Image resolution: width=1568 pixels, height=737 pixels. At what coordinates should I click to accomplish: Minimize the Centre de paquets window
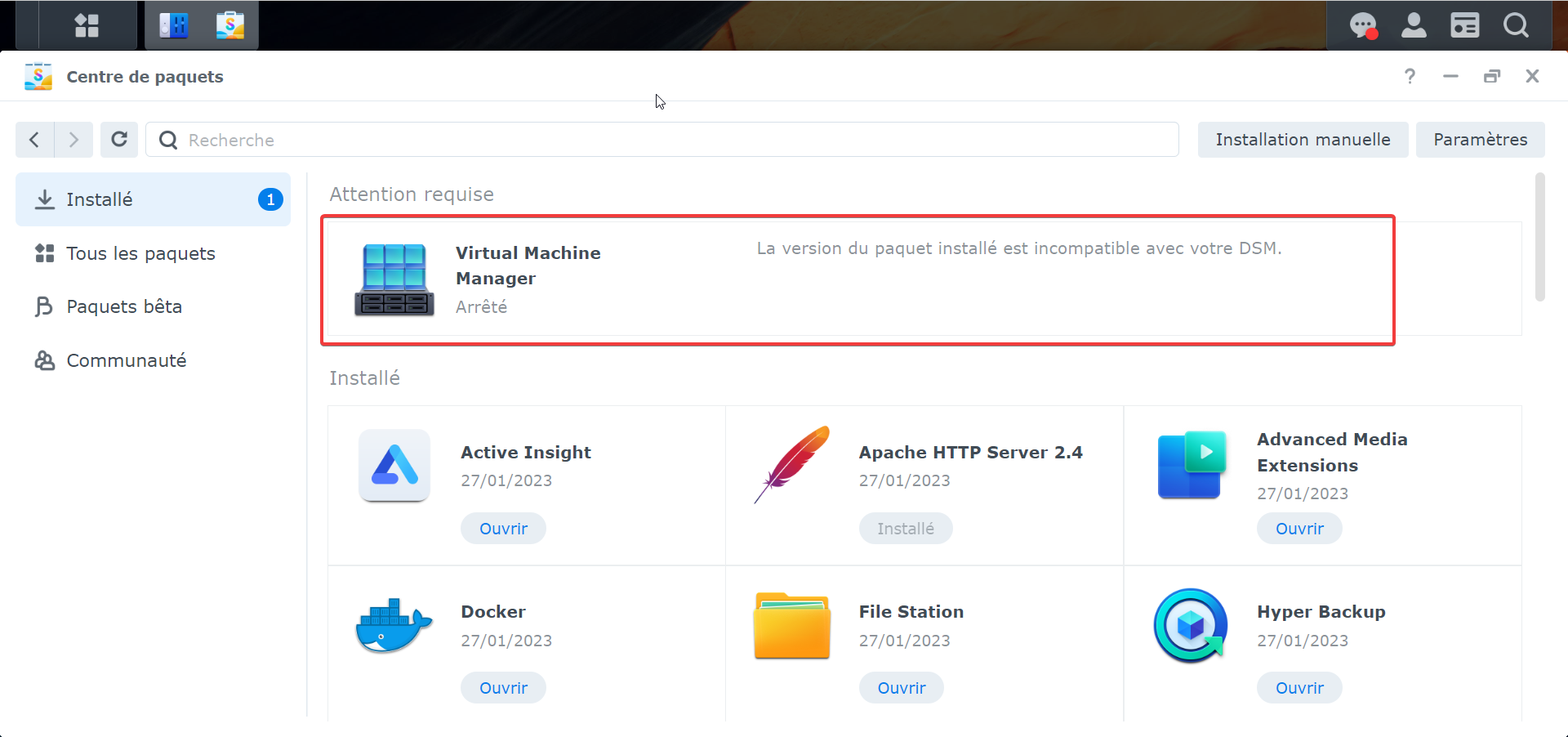pyautogui.click(x=1450, y=76)
